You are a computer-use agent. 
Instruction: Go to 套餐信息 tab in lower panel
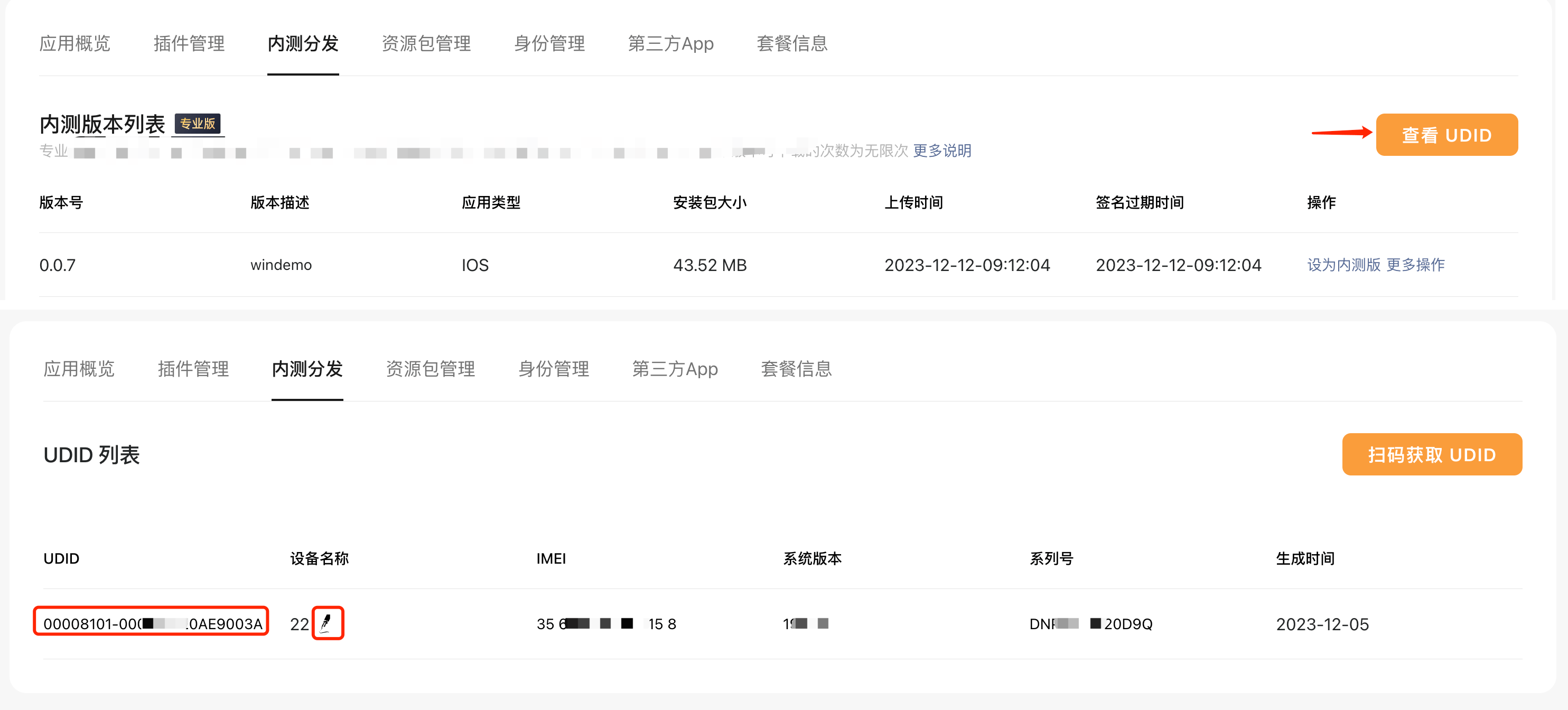click(796, 368)
